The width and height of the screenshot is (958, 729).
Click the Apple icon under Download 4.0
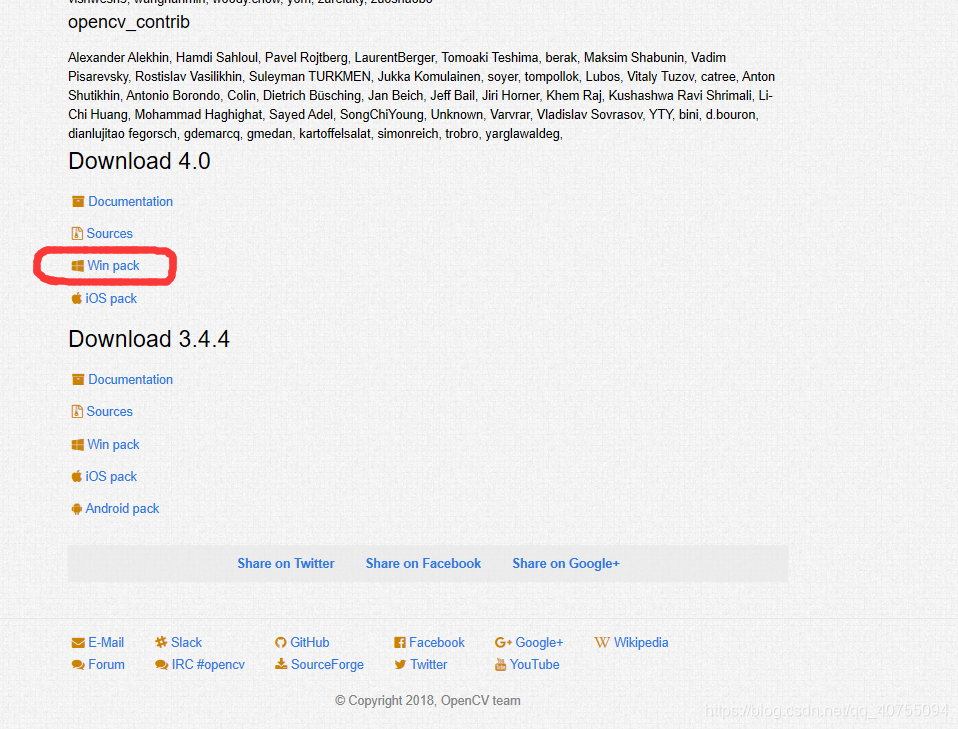click(76, 298)
